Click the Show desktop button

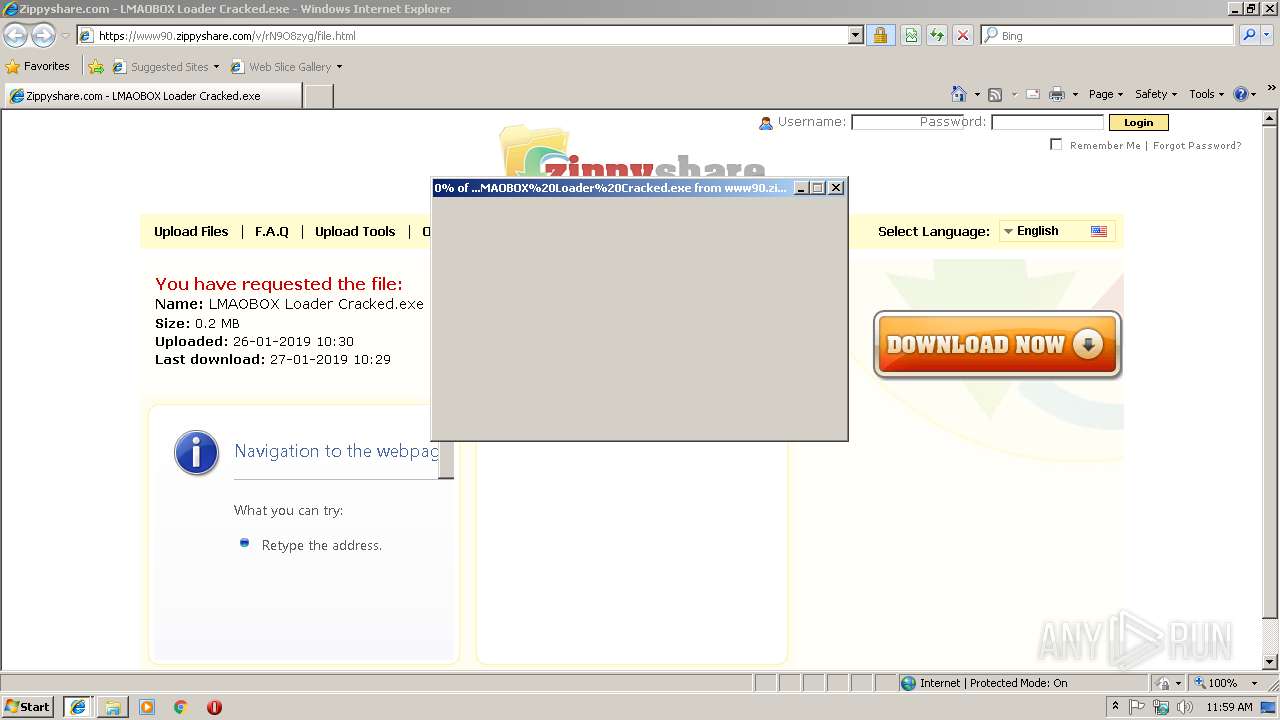pyautogui.click(x=1269, y=707)
